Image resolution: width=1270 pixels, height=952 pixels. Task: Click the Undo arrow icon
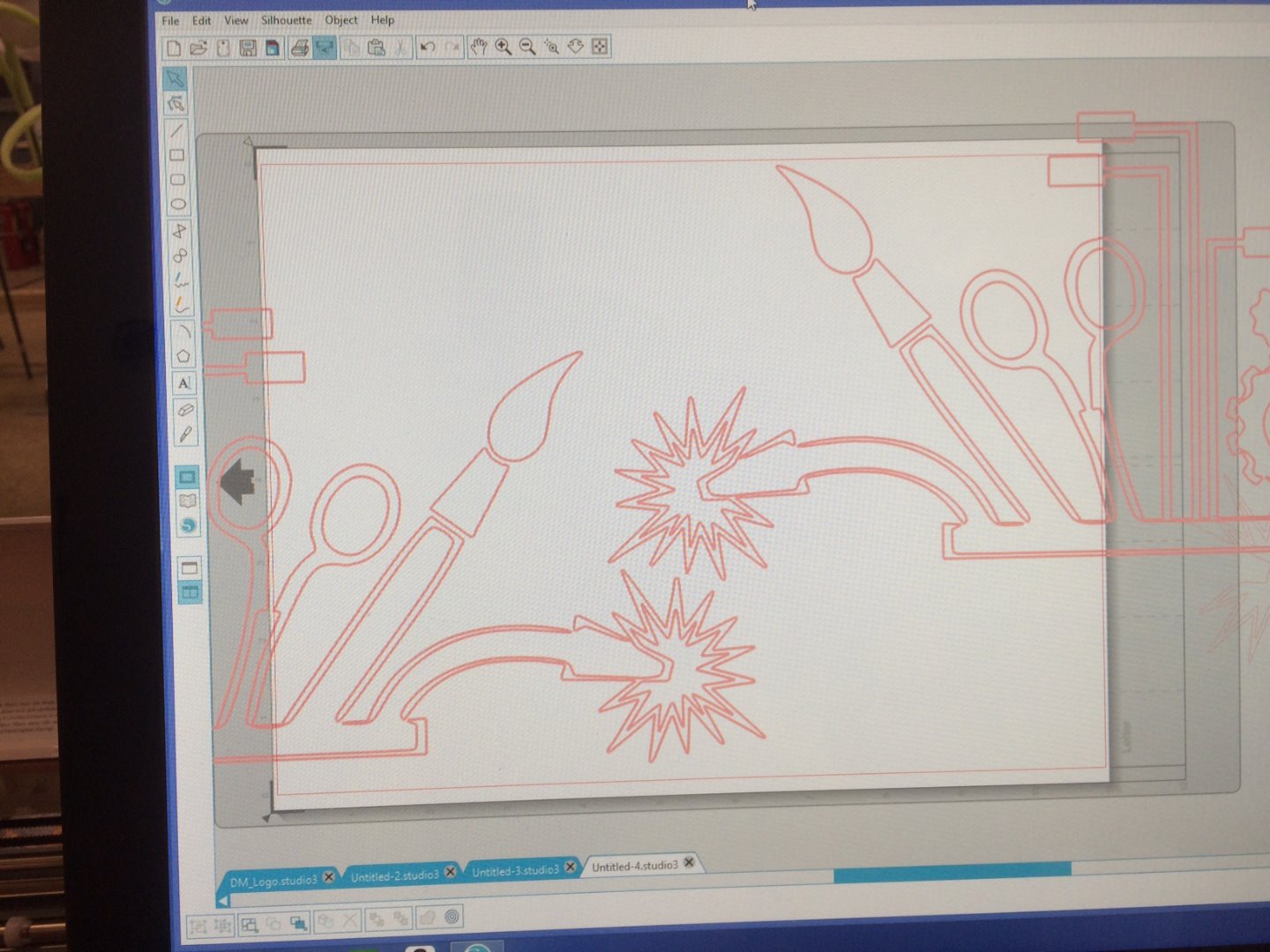click(428, 47)
